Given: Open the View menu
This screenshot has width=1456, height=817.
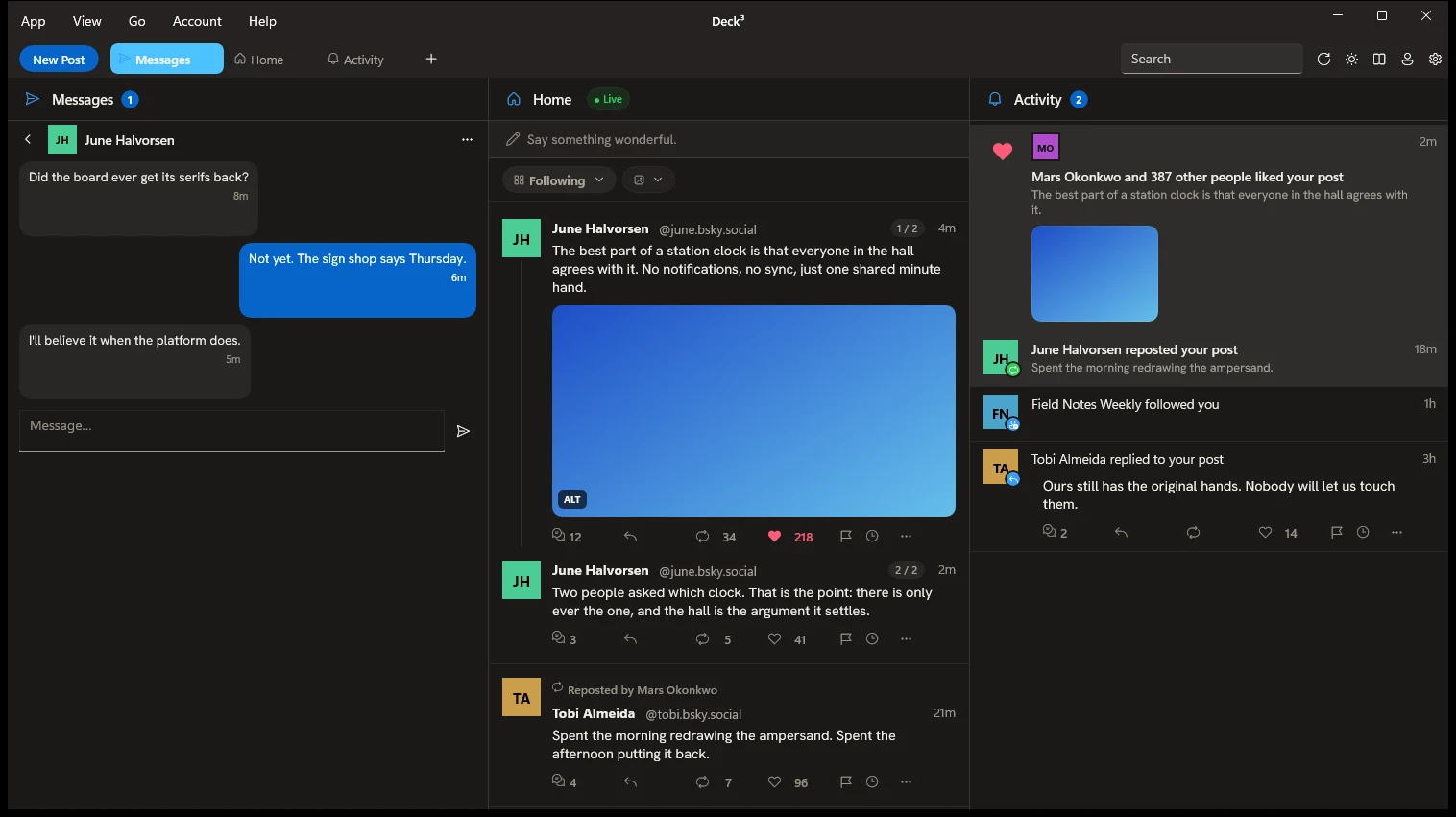Looking at the screenshot, I should click(86, 21).
